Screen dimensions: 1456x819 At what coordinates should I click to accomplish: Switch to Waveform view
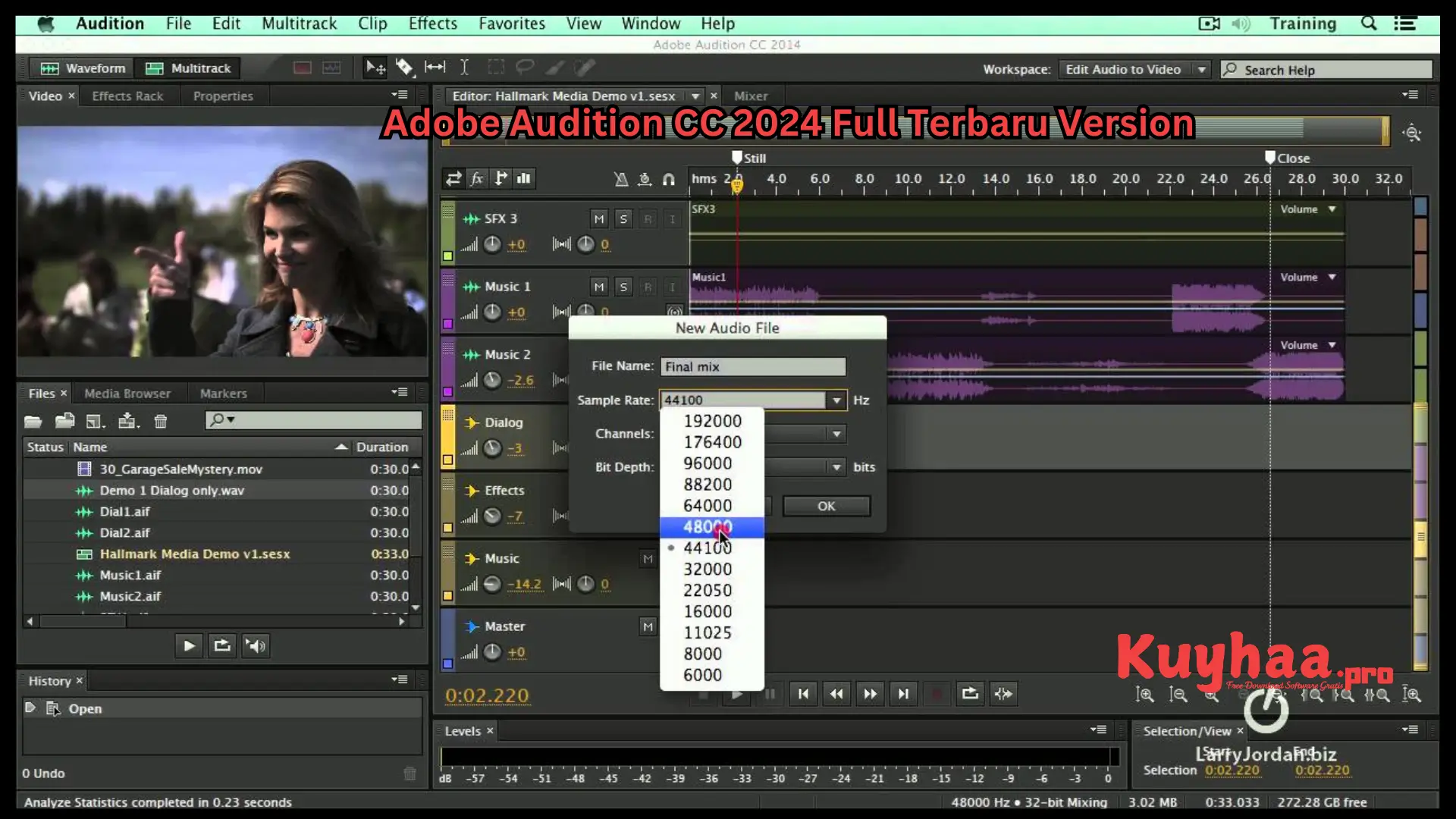83,68
